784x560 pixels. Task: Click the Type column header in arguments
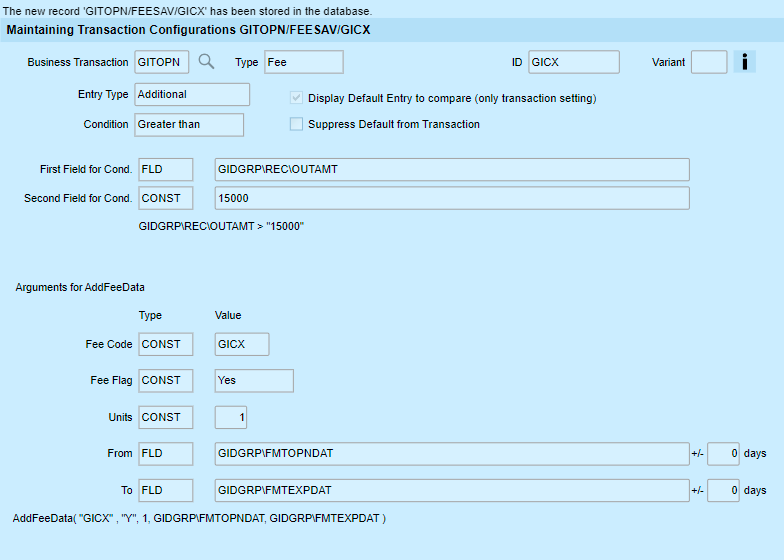pos(150,316)
